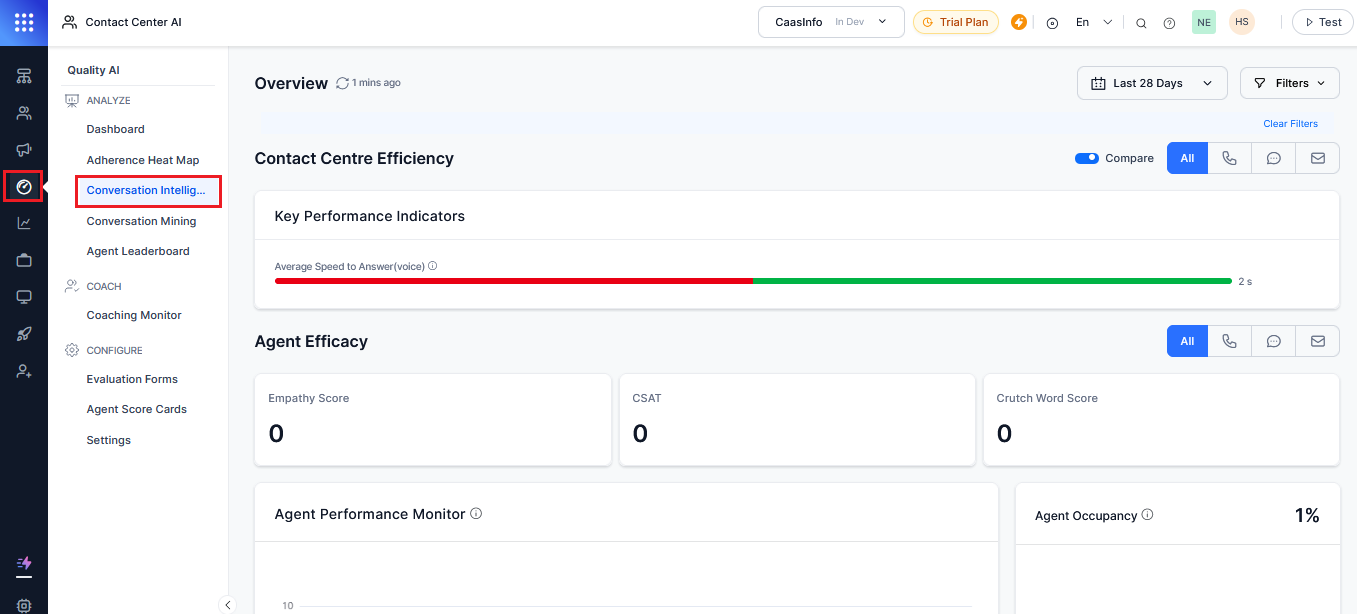
Task: Click the rocket icon in left sidebar
Action: (24, 334)
